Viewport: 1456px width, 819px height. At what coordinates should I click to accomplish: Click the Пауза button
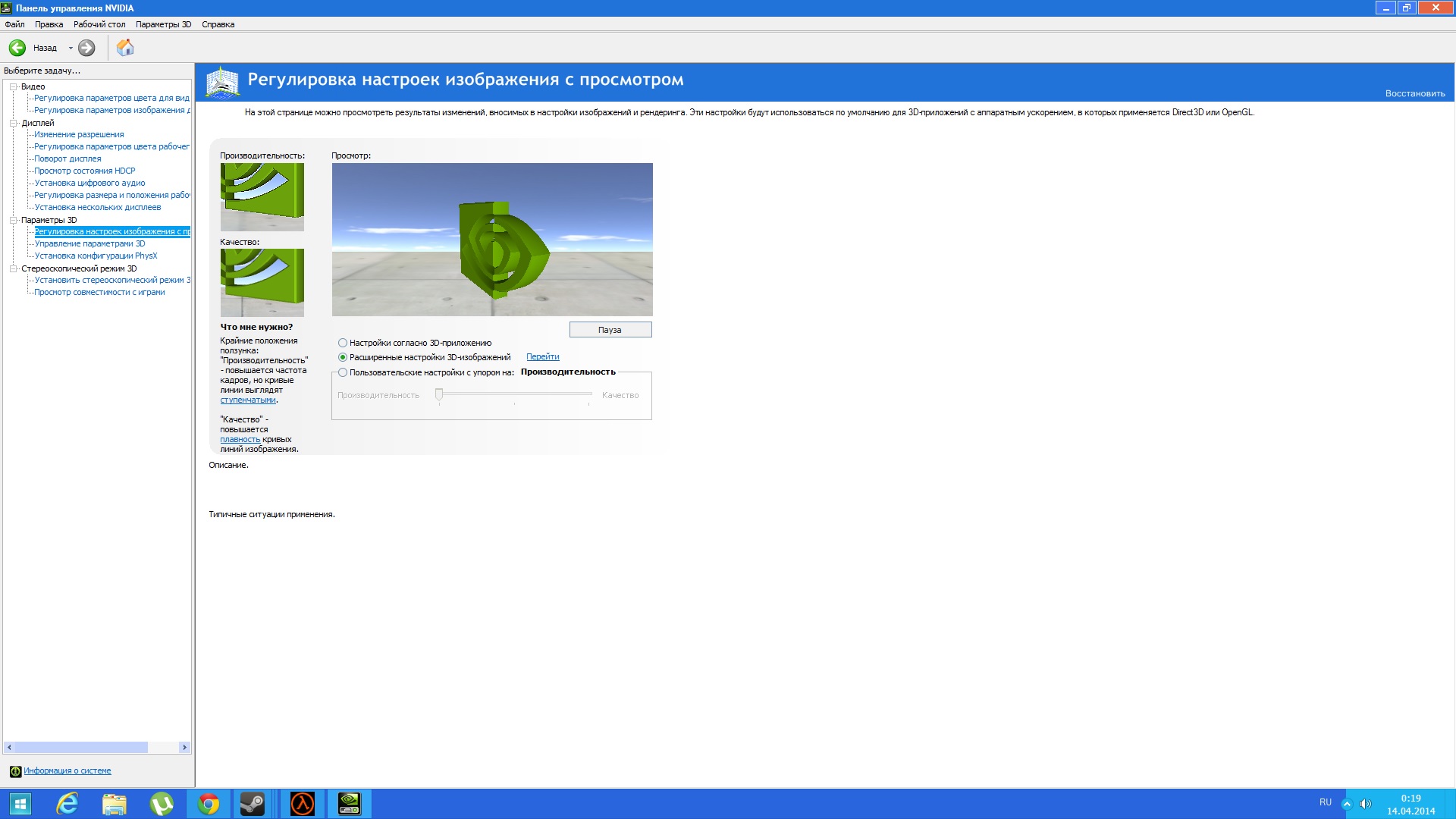(x=610, y=330)
